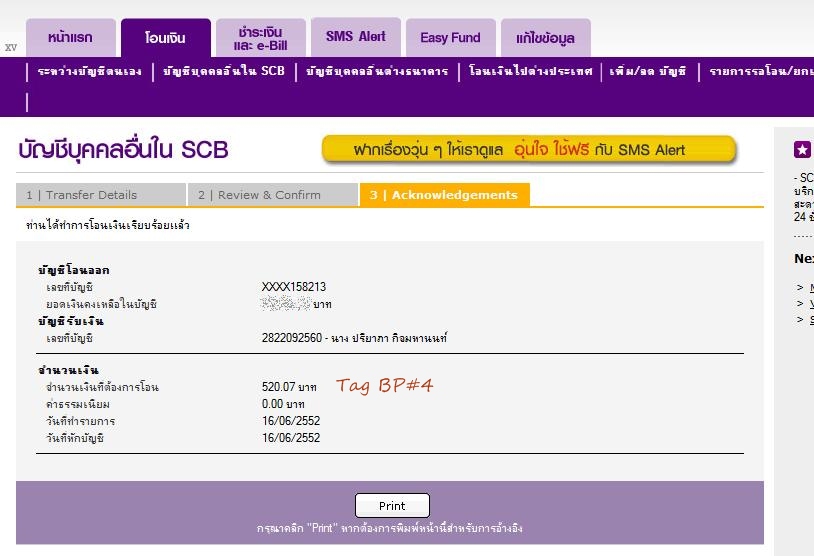Click the บัญชีบุคคลอื่นใน SCB page heading
Screen dimensions: 814x556
pos(124,150)
